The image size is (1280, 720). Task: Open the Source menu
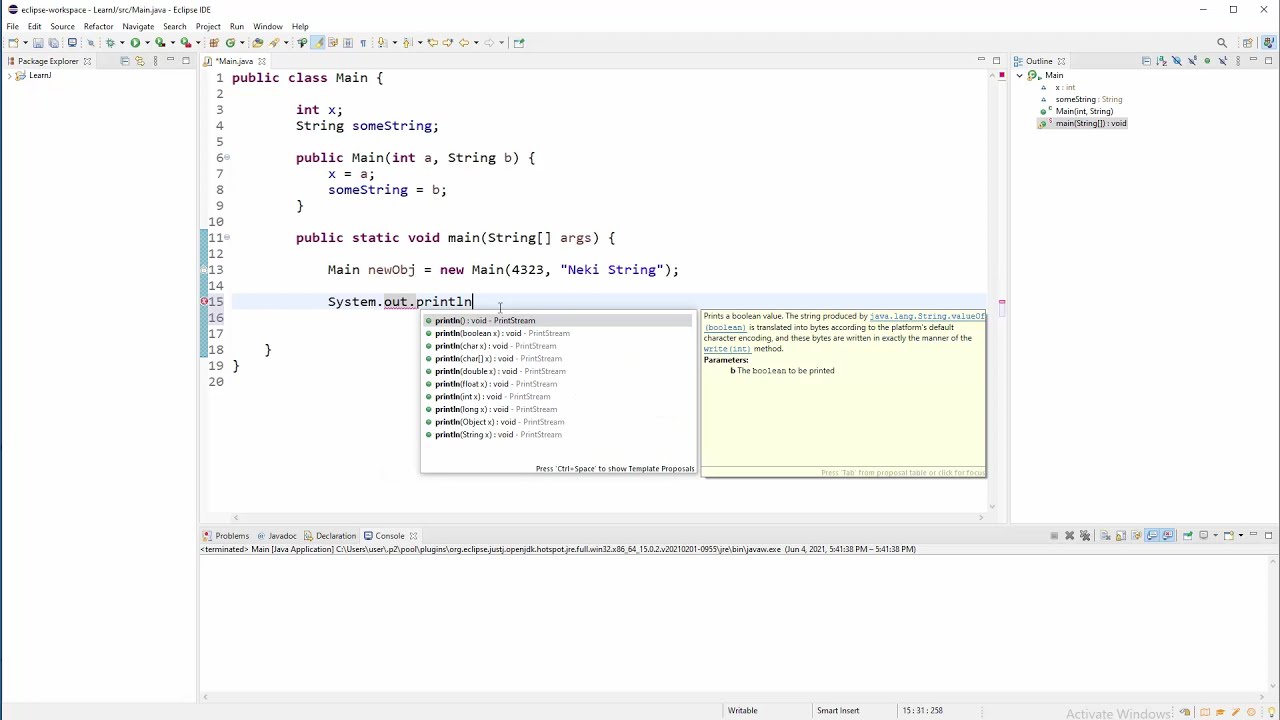(x=62, y=26)
